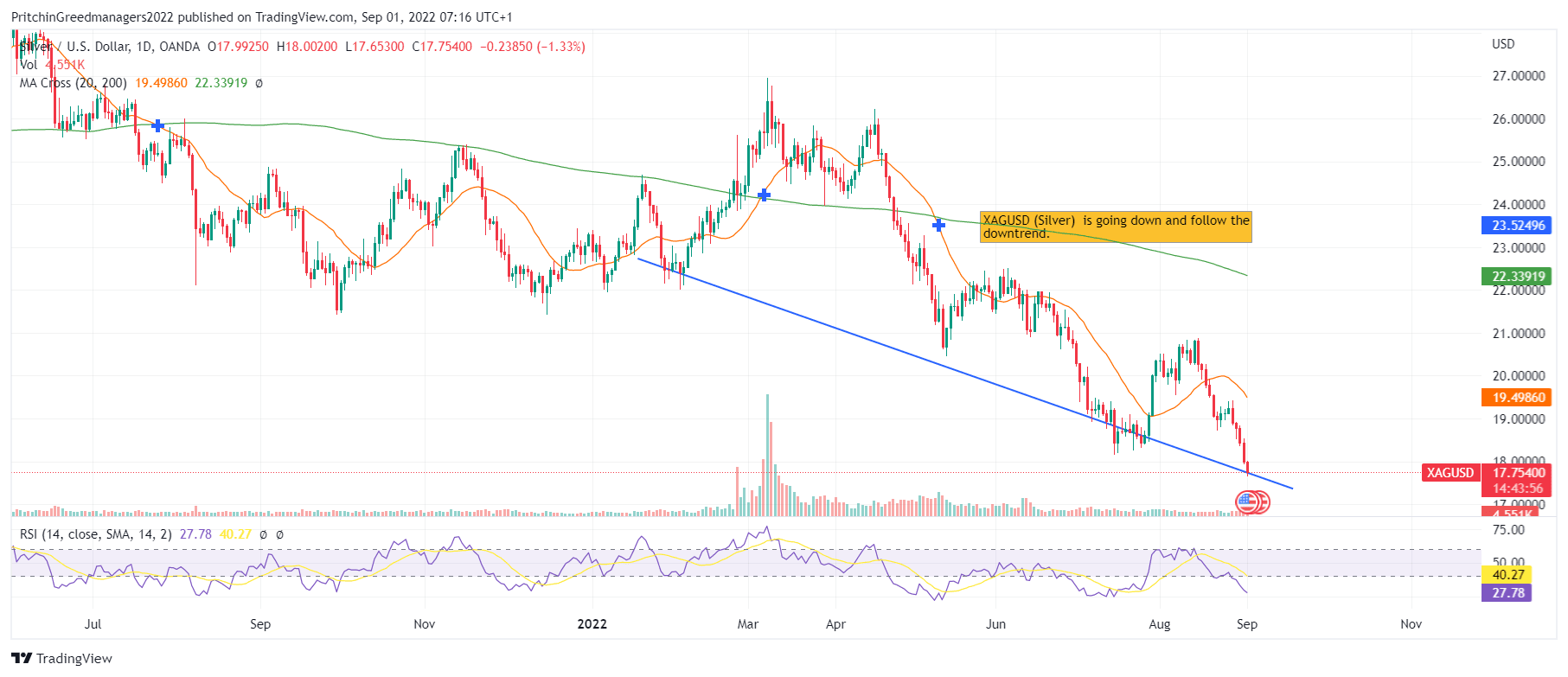Click the blue 23.52496 price axis label
The image size is (1568, 677).
[x=1517, y=226]
